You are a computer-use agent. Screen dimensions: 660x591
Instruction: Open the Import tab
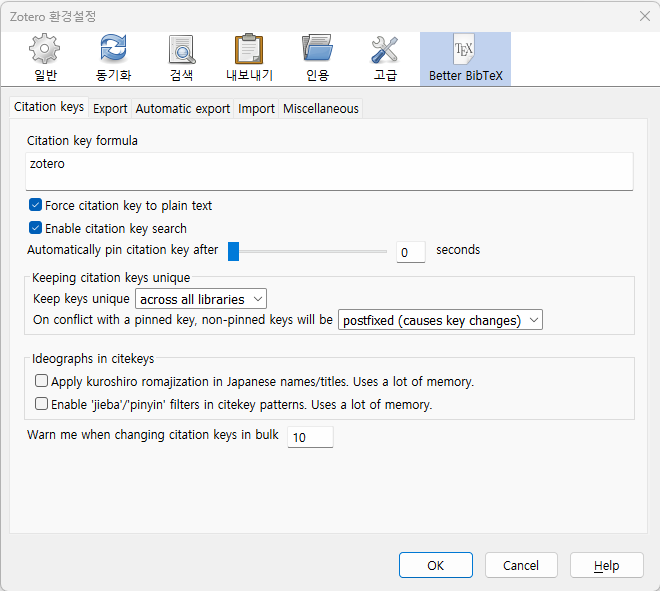(256, 109)
